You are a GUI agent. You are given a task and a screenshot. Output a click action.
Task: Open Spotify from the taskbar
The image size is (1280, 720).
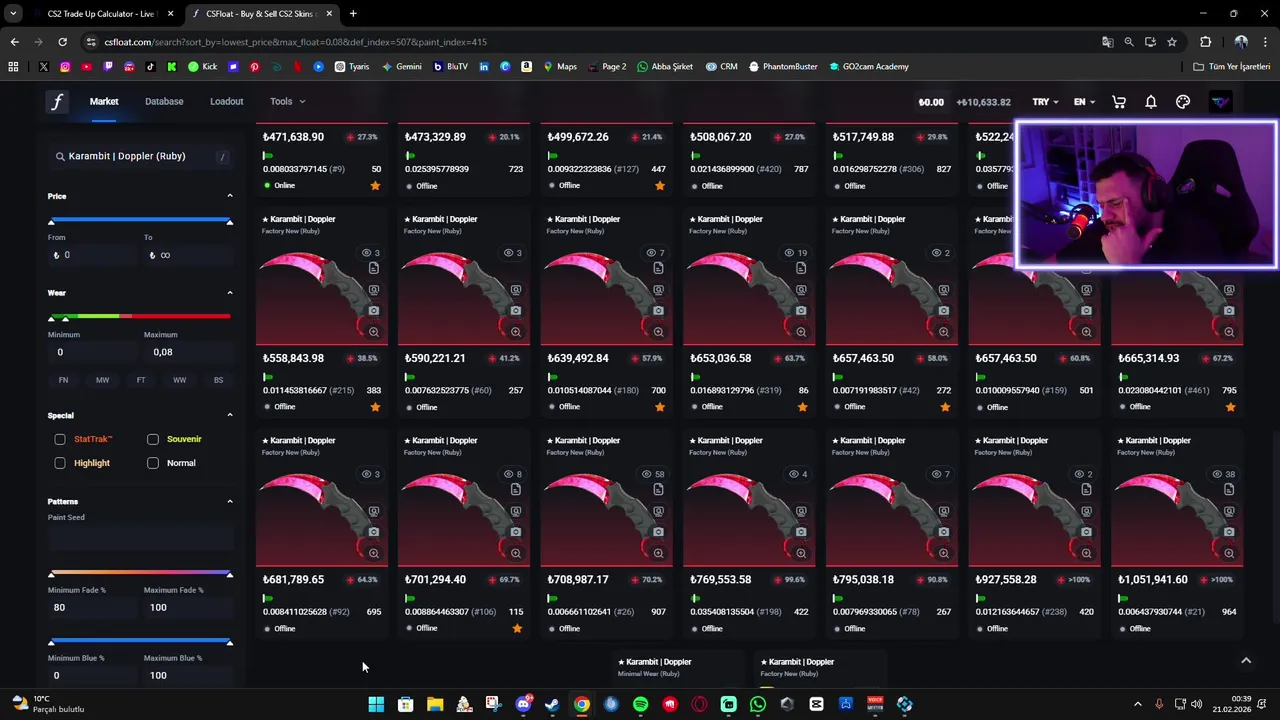(x=640, y=704)
